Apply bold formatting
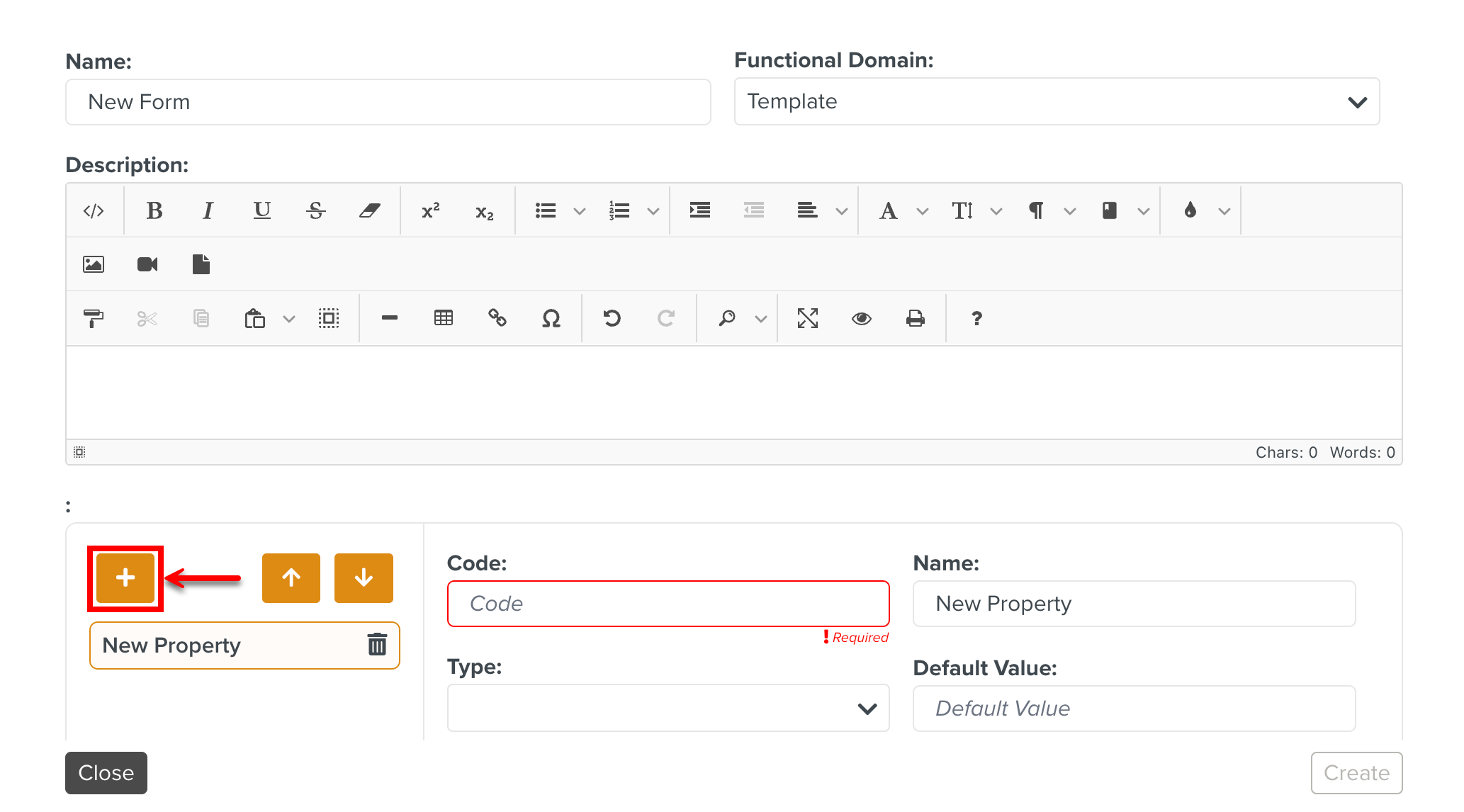Image resolution: width=1464 pixels, height=812 pixels. (x=154, y=210)
